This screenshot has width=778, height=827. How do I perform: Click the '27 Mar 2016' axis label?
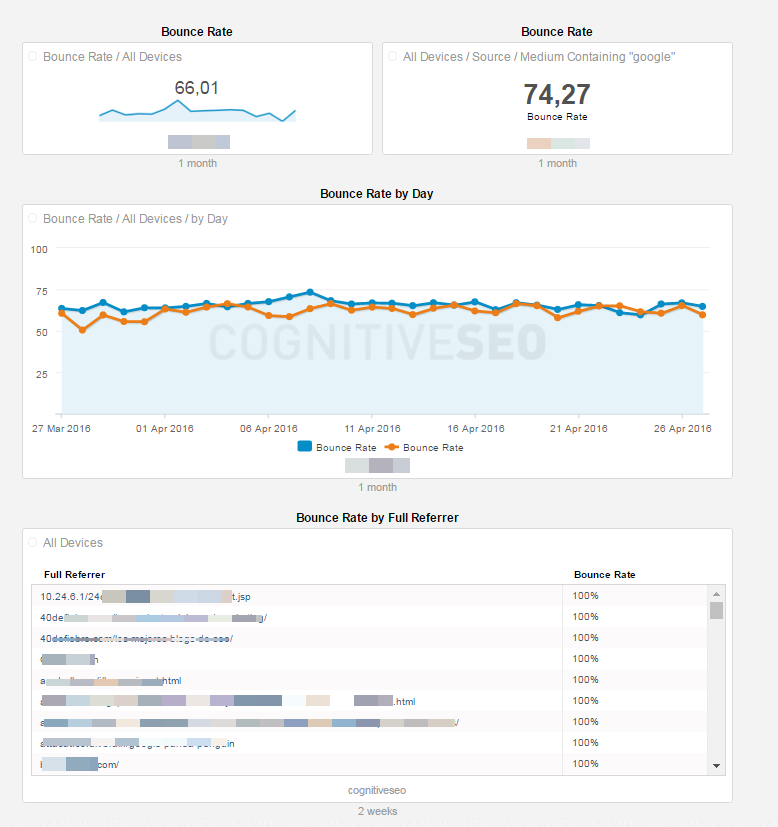pyautogui.click(x=61, y=428)
